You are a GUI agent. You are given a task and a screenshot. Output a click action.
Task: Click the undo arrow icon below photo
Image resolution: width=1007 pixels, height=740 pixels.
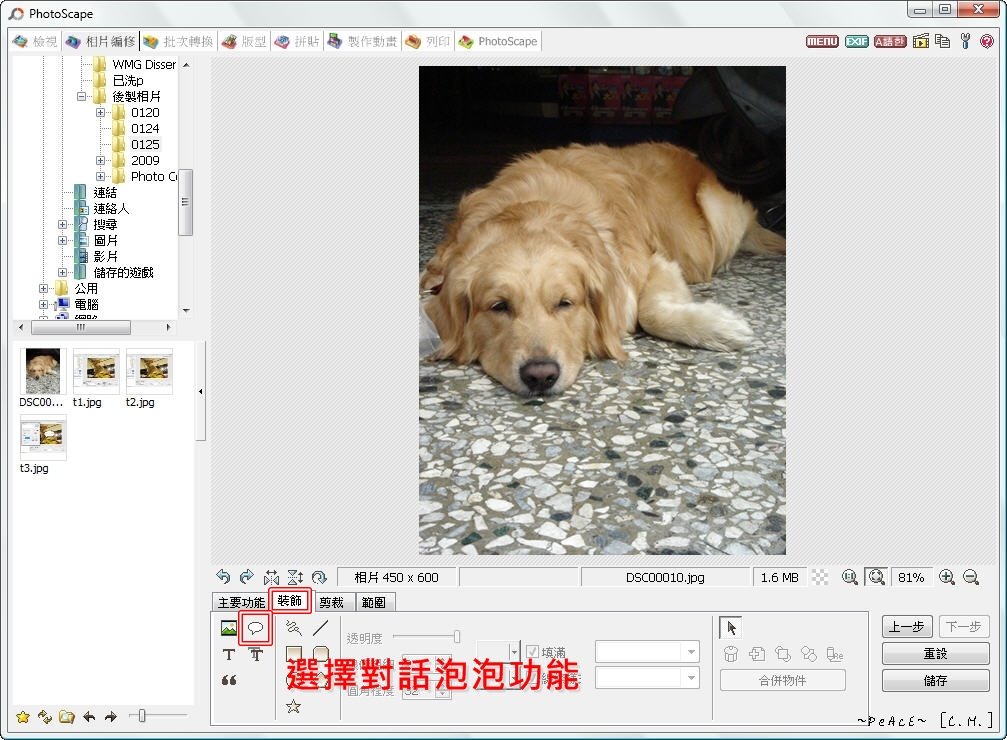(223, 577)
